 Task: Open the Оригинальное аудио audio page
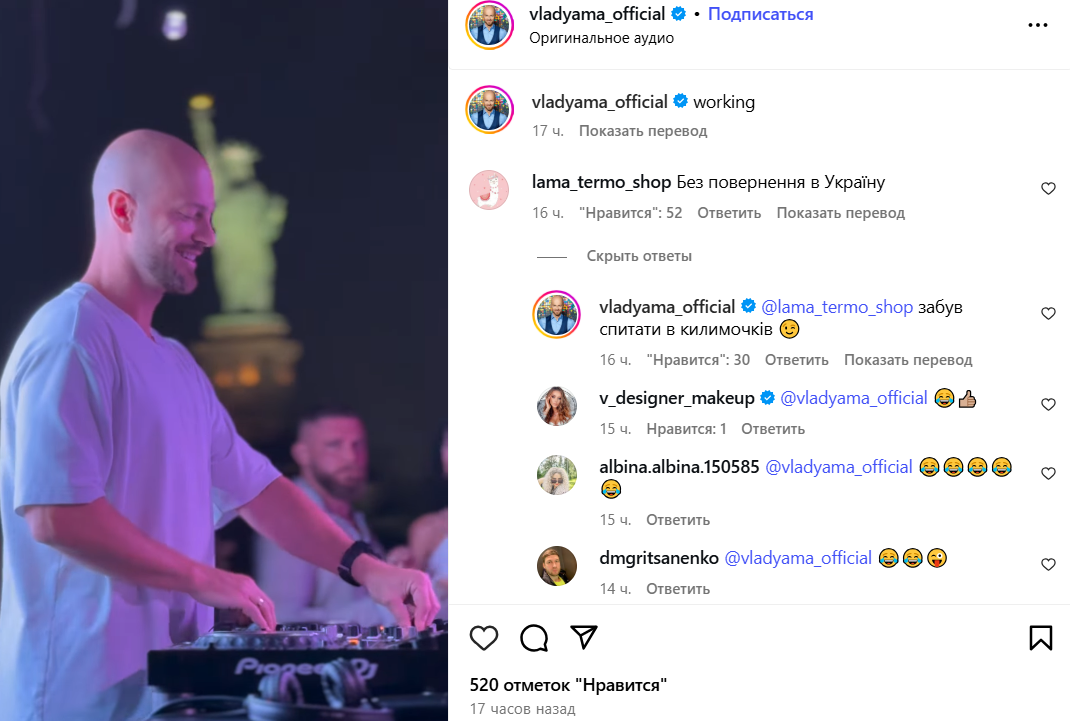[601, 38]
